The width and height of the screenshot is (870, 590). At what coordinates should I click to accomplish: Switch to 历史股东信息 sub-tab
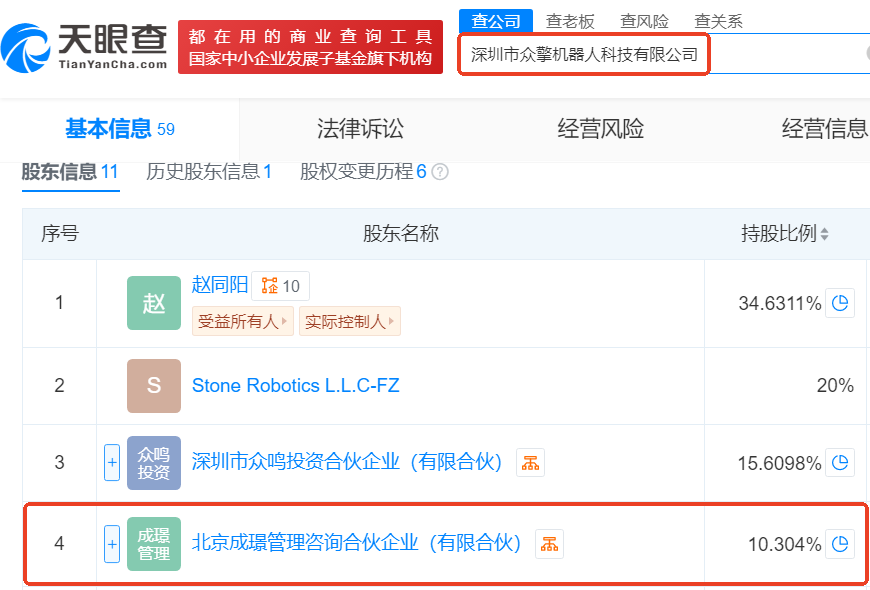(209, 172)
